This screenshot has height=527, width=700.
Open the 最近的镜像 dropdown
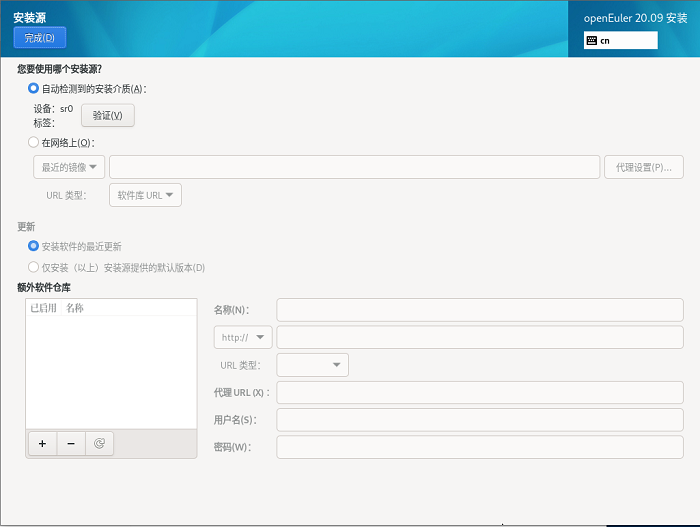[x=68, y=167]
